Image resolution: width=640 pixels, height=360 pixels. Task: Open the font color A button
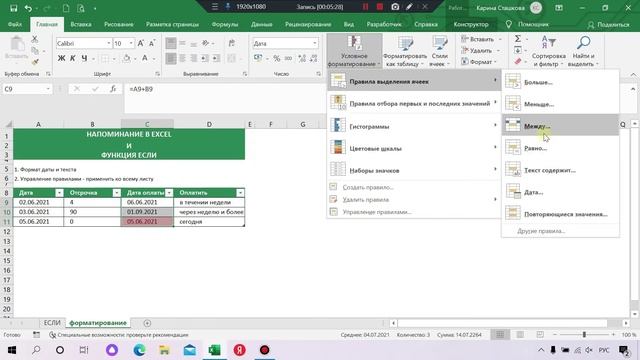tap(144, 59)
